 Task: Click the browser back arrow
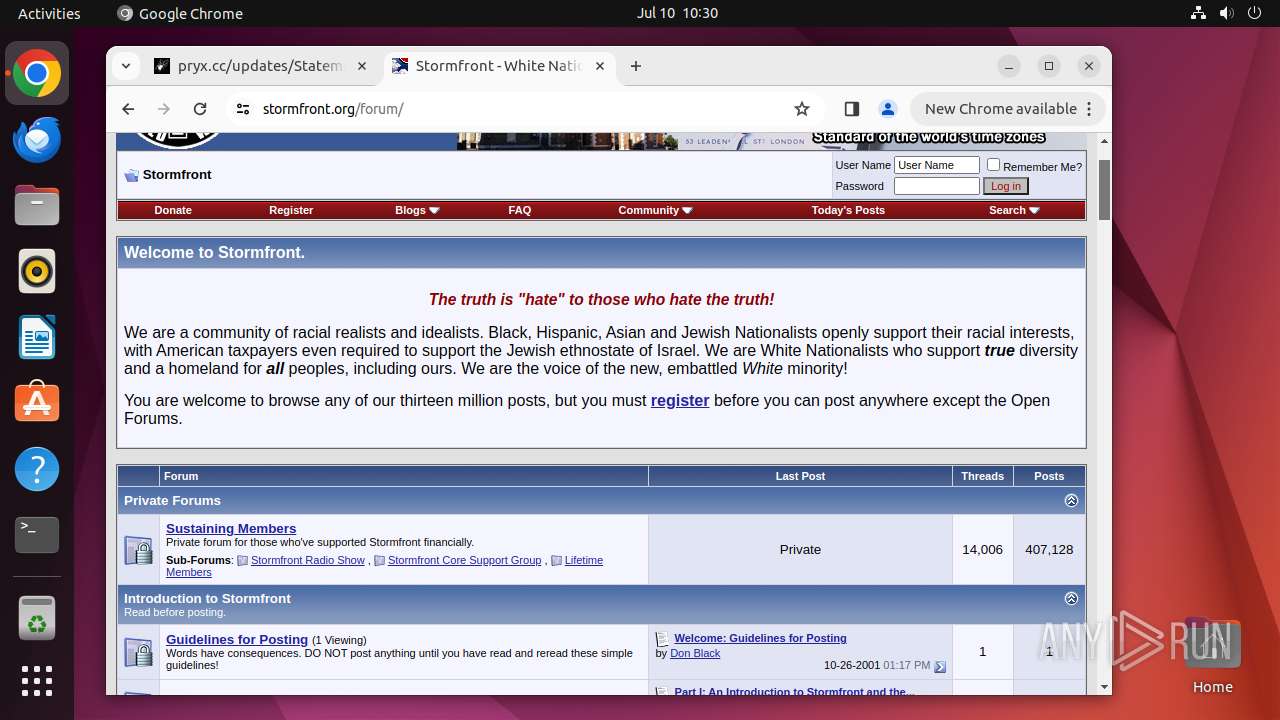[128, 109]
